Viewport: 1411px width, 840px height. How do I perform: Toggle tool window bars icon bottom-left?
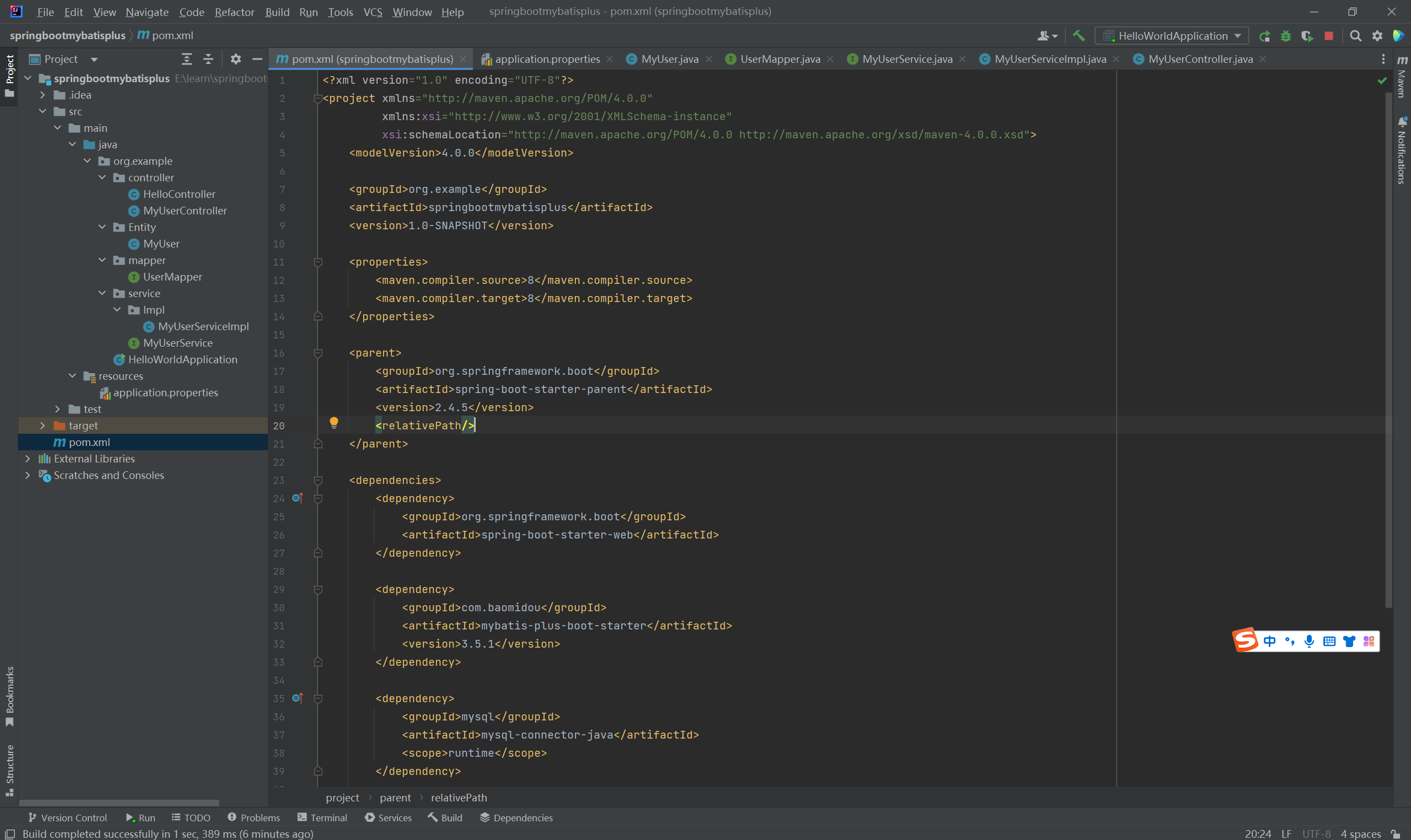coord(9,834)
